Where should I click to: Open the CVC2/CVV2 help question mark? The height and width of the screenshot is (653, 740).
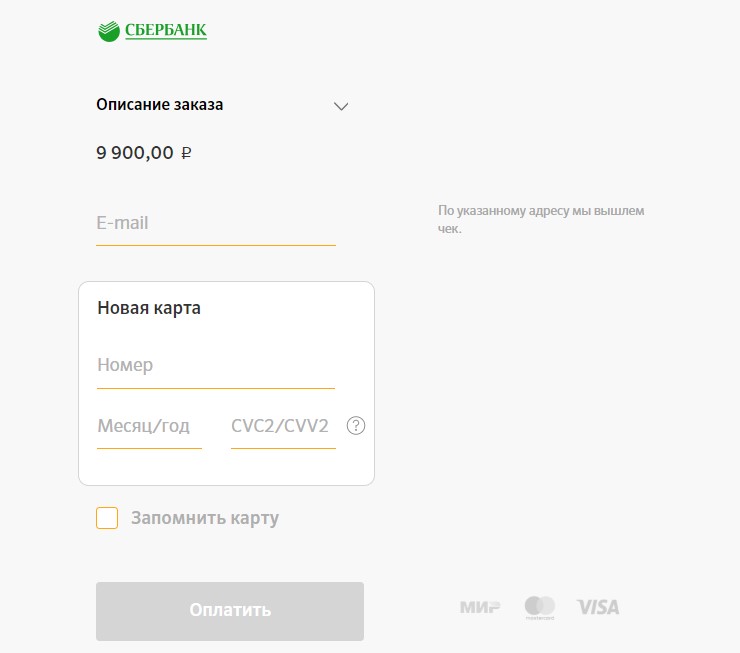[x=355, y=426]
